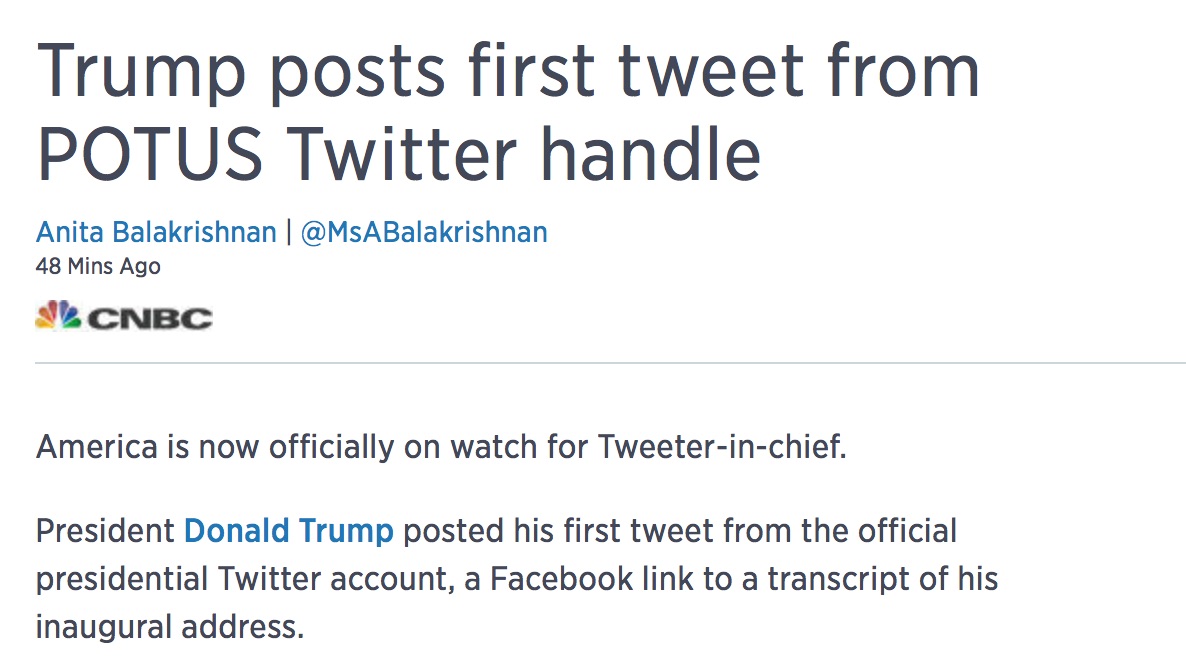Open Anita Balakrishnan's author page link
1186x672 pixels.
(x=156, y=232)
